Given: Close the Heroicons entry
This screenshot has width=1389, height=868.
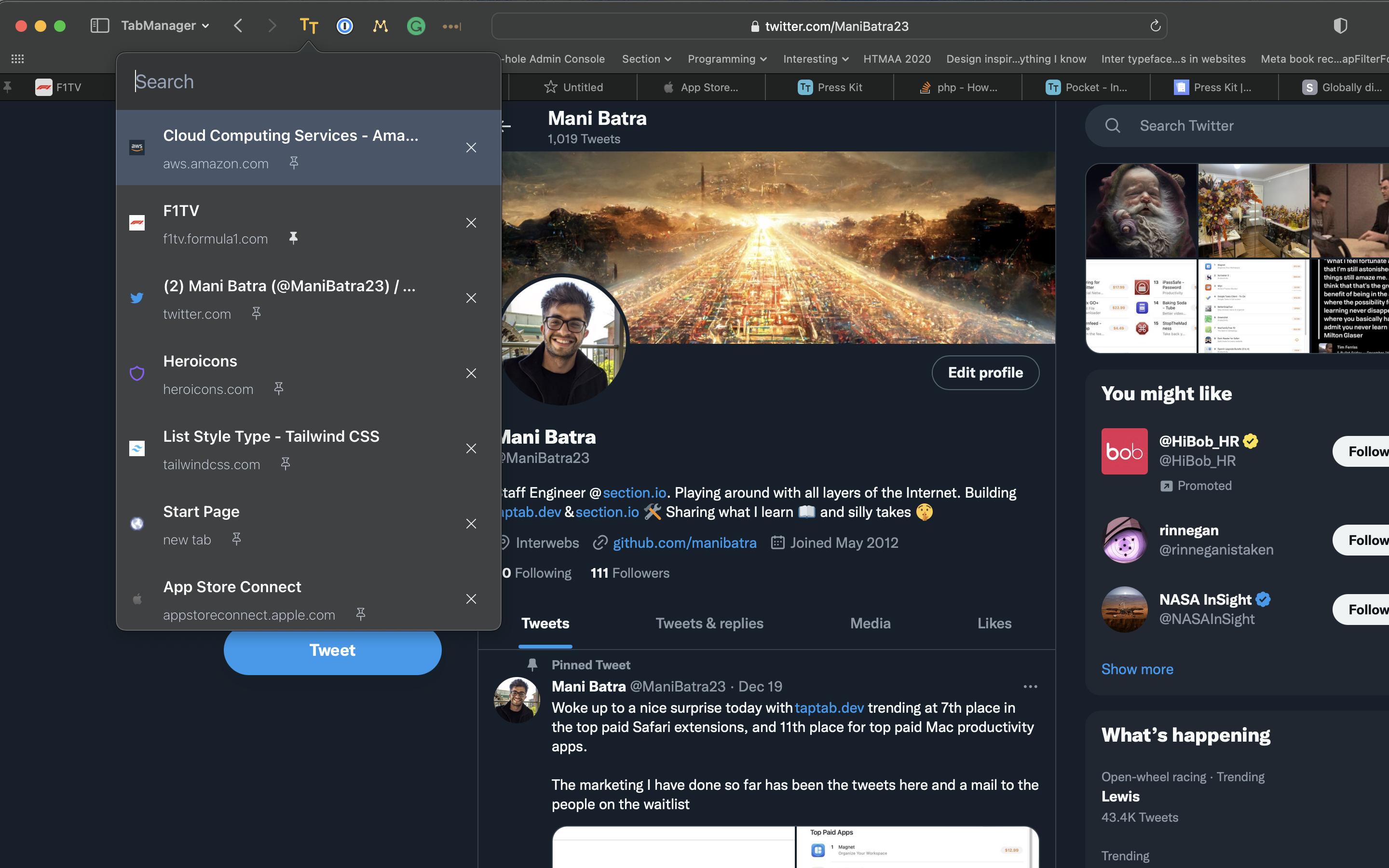Looking at the screenshot, I should [x=471, y=373].
